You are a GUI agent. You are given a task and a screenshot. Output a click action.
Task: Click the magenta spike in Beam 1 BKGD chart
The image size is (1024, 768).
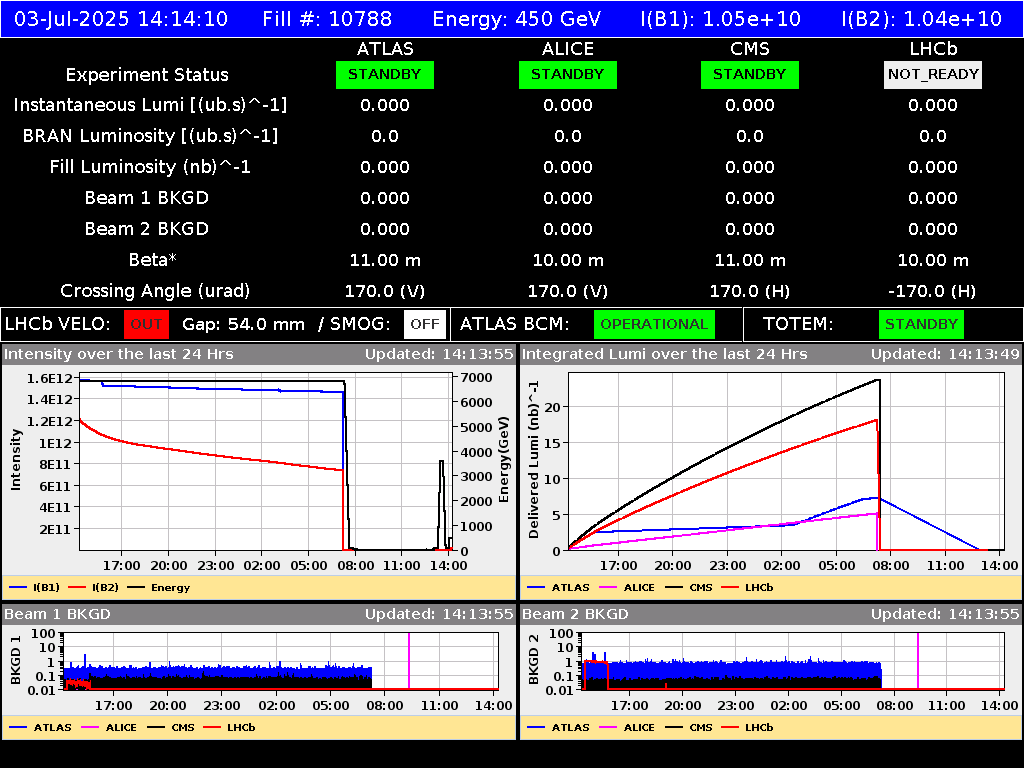point(409,660)
